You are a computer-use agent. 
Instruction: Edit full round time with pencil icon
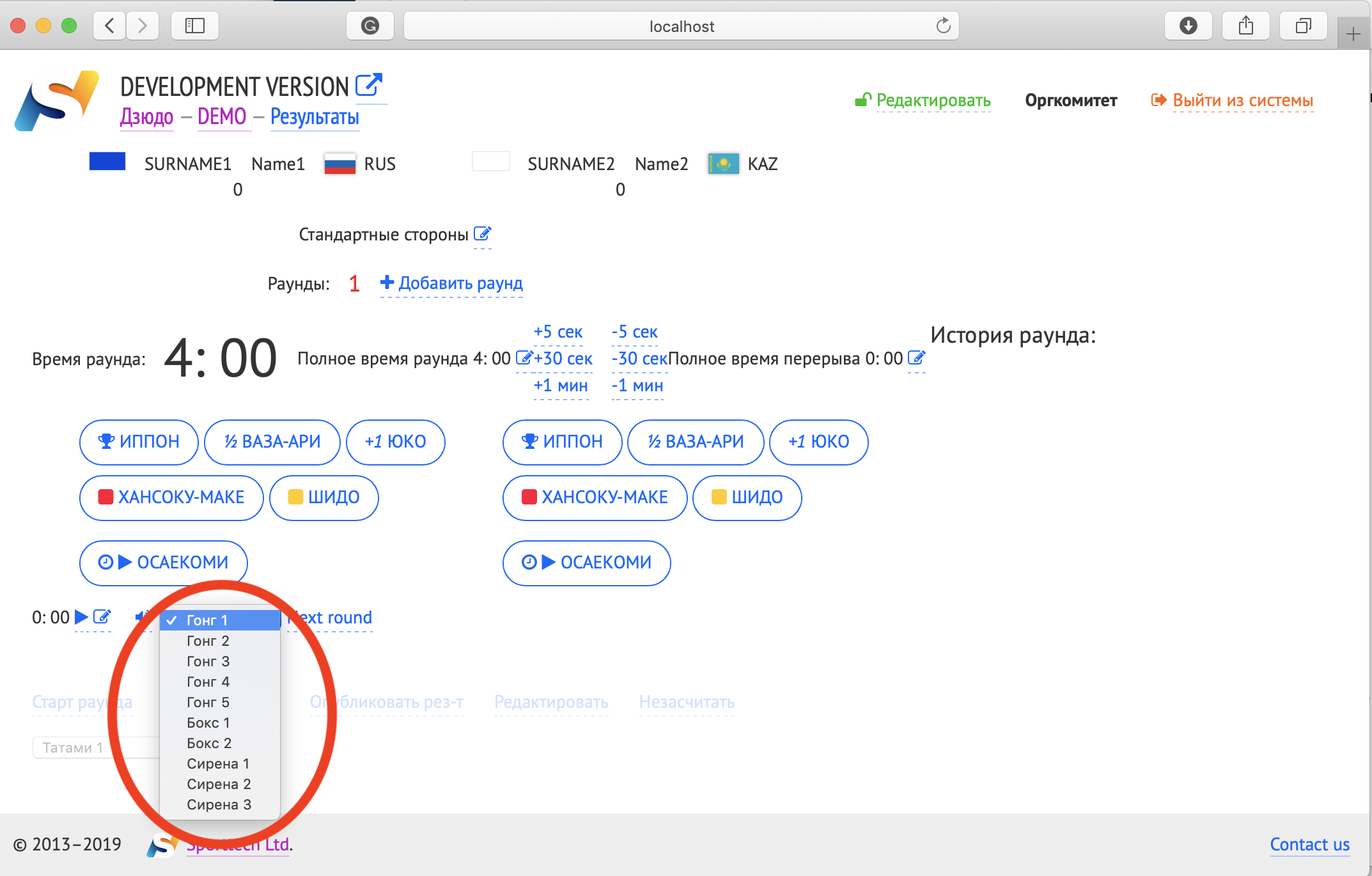point(524,357)
